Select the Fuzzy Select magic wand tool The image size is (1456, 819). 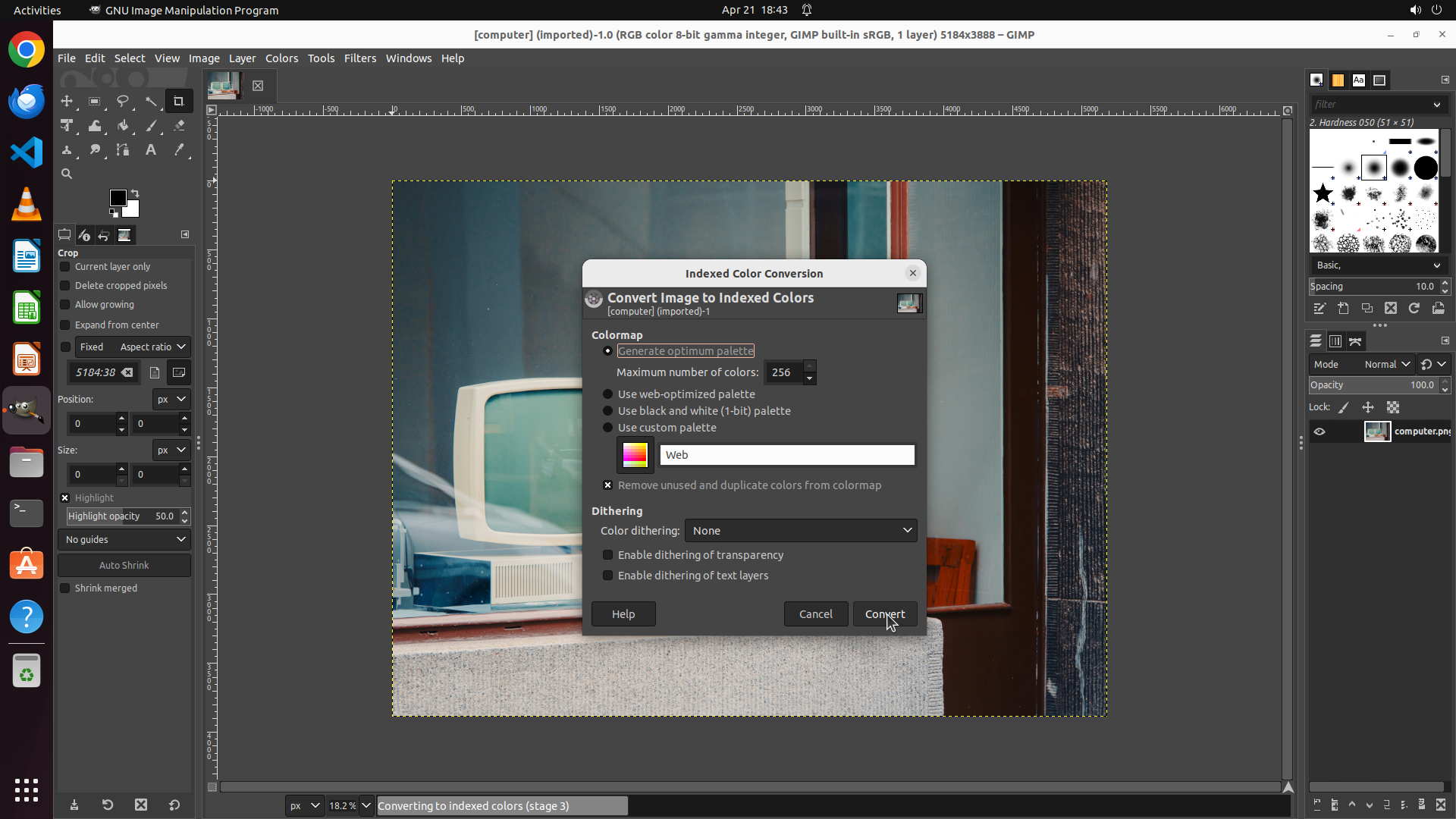pyautogui.click(x=151, y=101)
